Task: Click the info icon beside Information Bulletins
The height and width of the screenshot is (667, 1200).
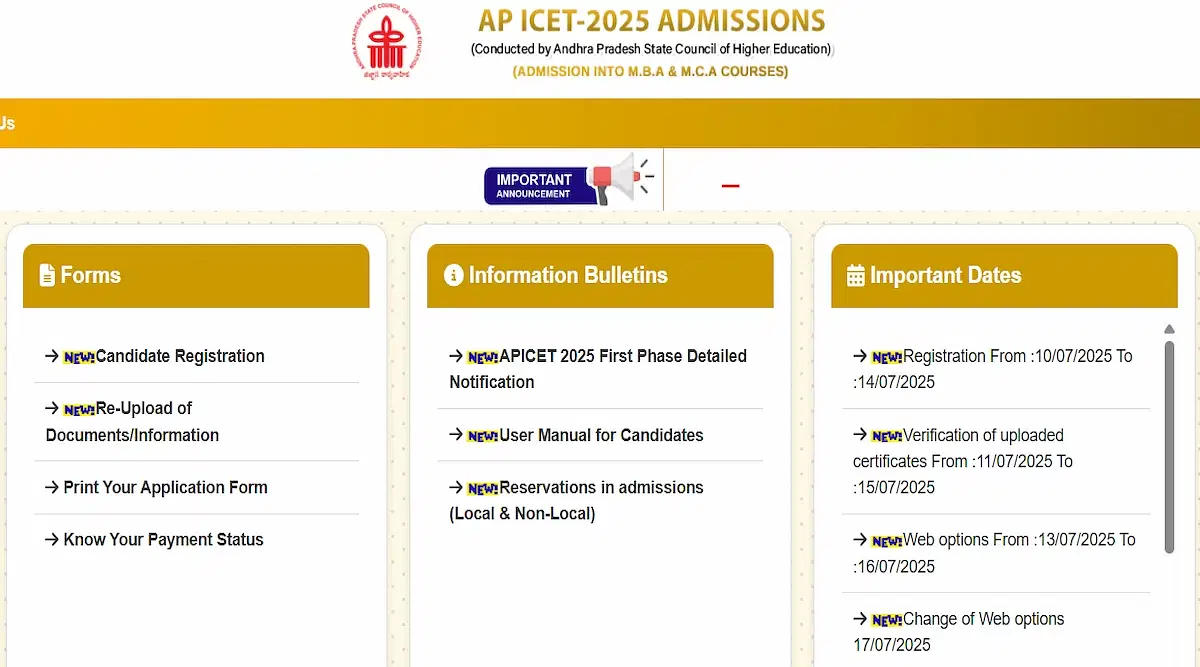Action: click(454, 275)
